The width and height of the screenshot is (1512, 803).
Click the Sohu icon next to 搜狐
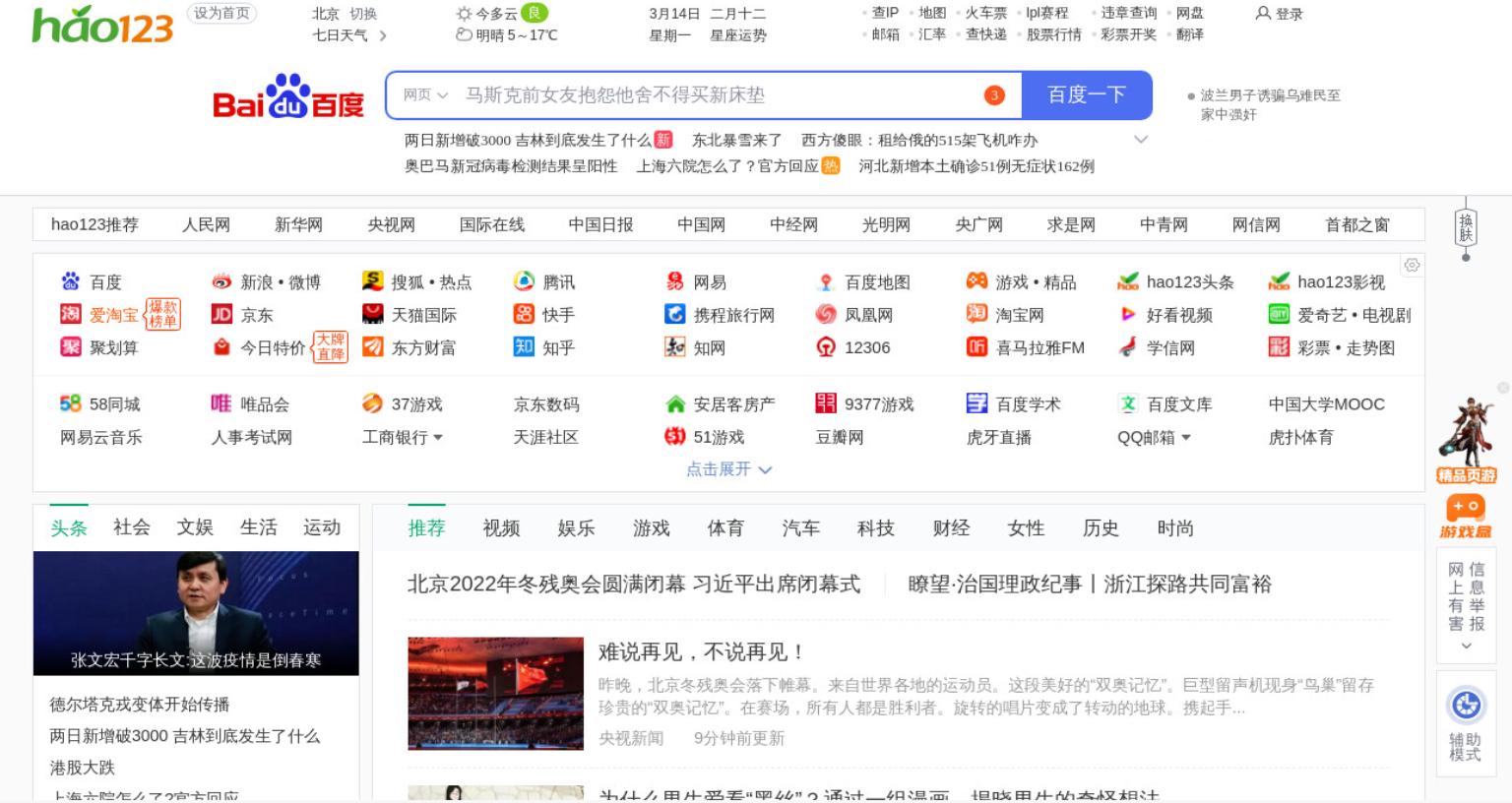tap(372, 281)
